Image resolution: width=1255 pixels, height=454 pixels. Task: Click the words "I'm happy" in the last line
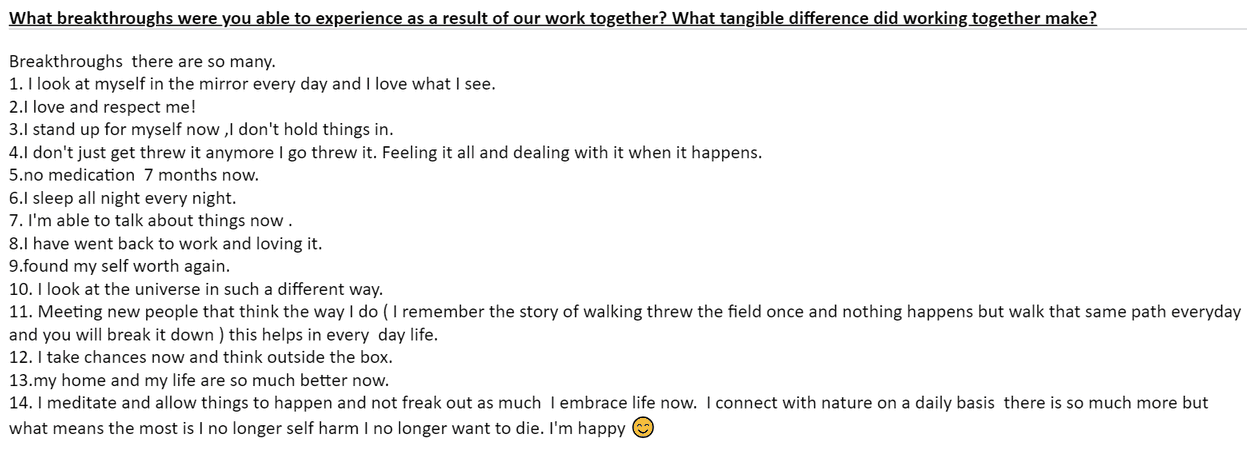click(588, 429)
